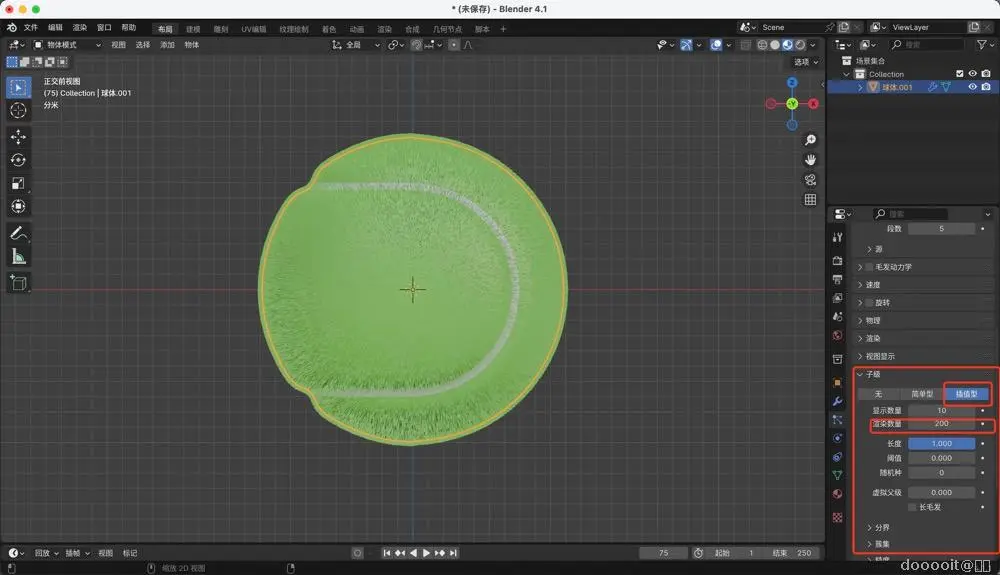1000x575 pixels.
Task: Click the zoom magnifier viewport icon
Action: tap(810, 140)
